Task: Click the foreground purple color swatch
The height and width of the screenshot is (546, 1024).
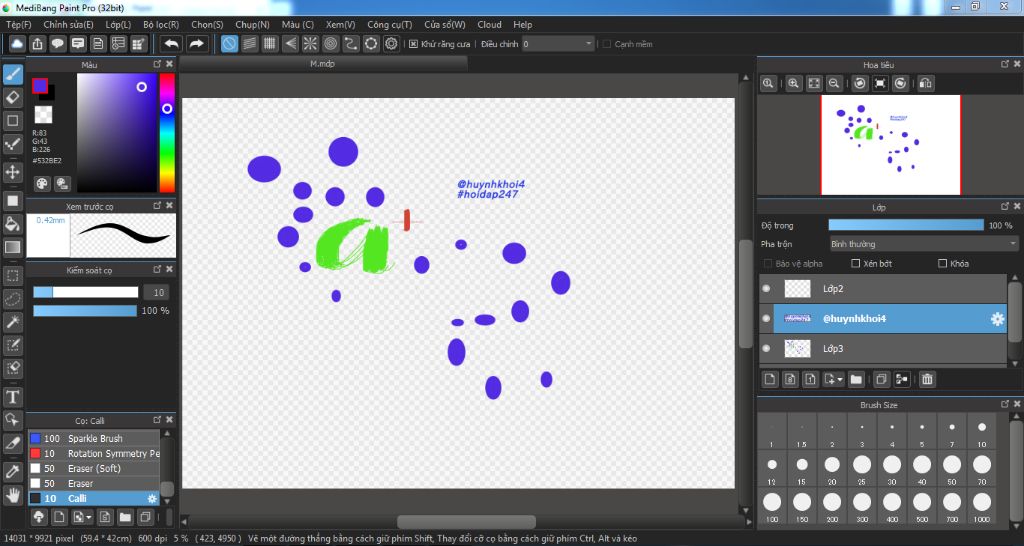Action: [x=40, y=86]
